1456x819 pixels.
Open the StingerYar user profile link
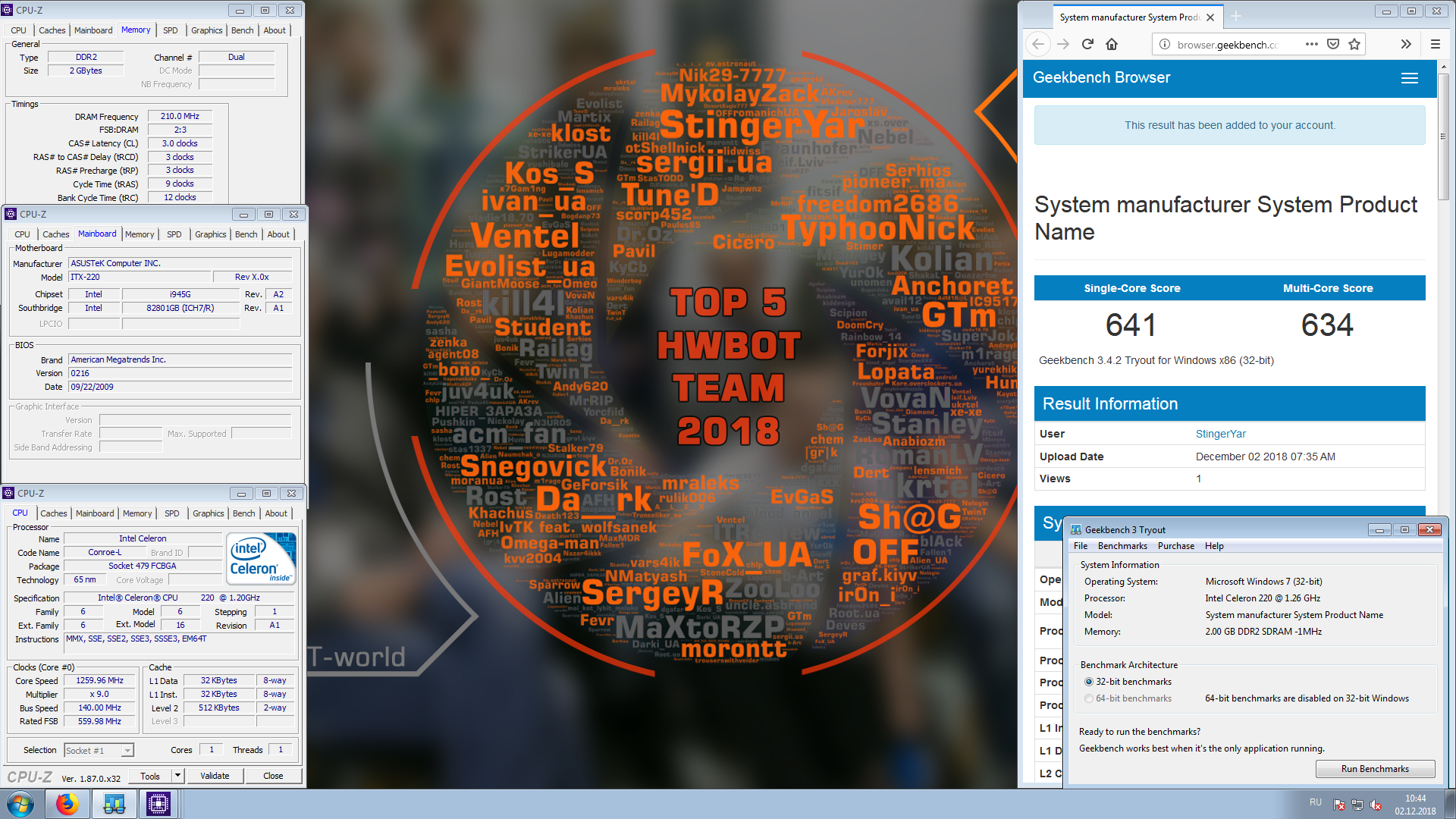click(1221, 434)
